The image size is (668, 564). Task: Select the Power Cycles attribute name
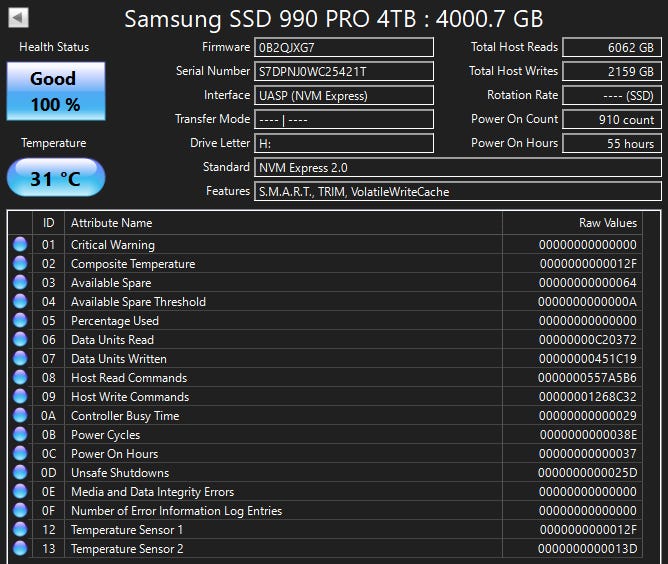click(x=106, y=435)
